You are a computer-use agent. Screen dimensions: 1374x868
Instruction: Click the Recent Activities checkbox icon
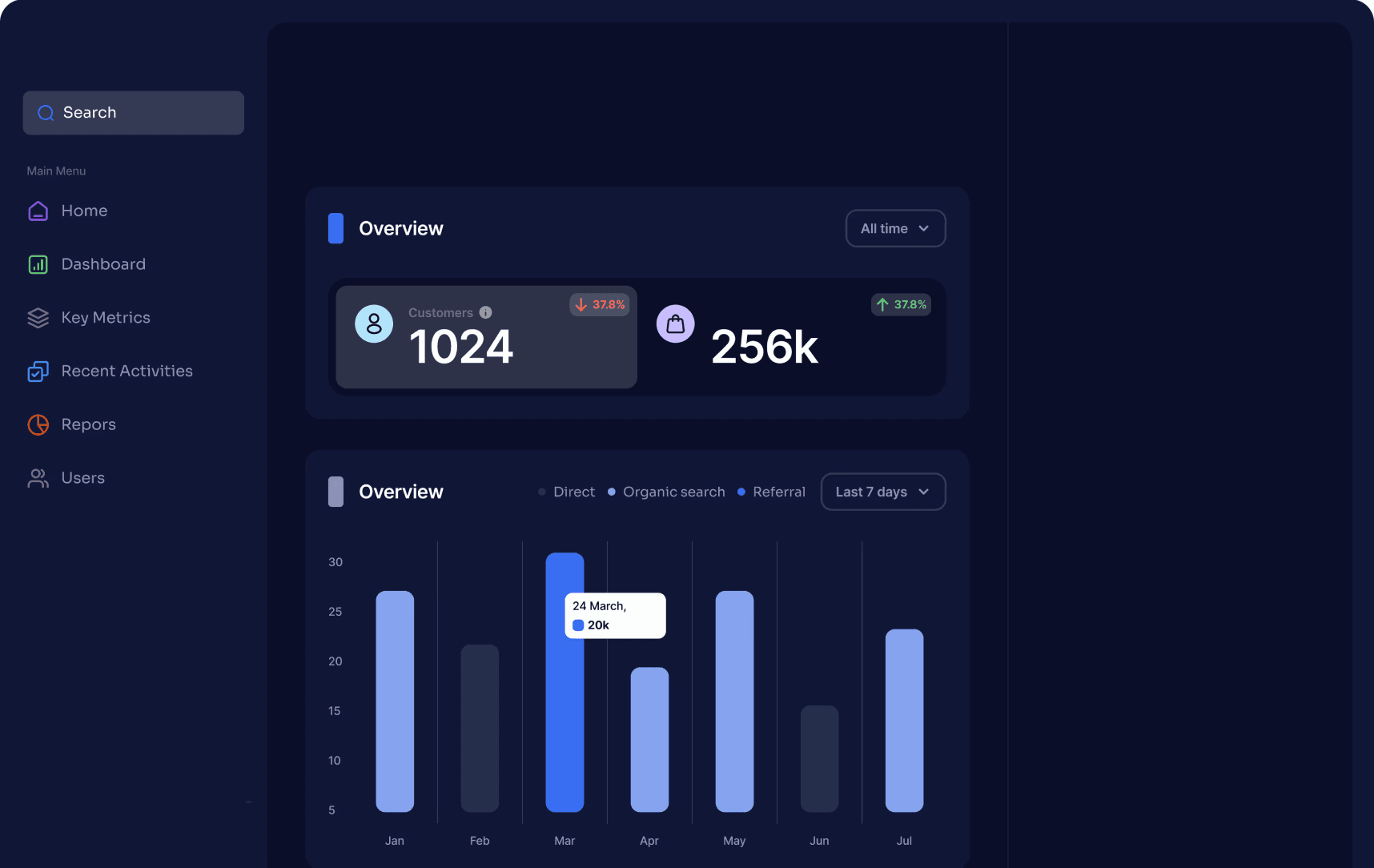(38, 372)
